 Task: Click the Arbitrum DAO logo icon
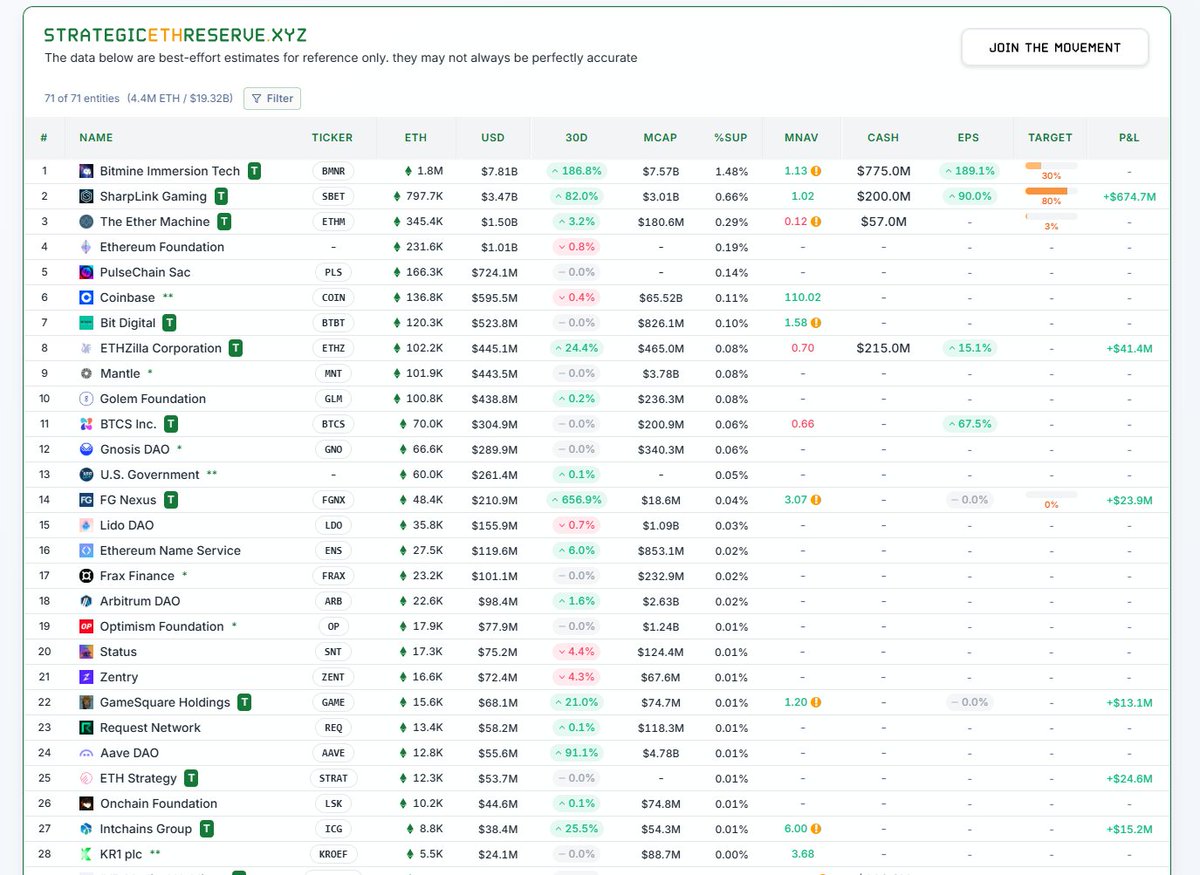point(85,600)
